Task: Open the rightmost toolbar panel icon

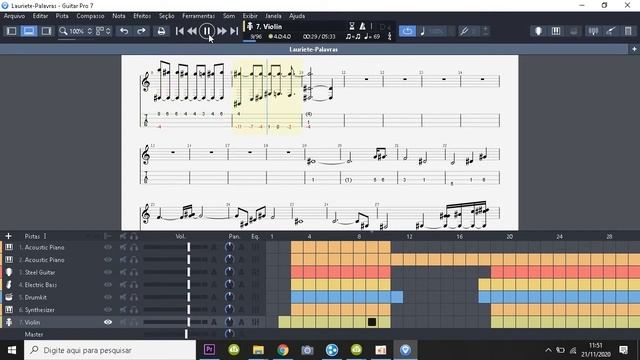Action: tap(628, 31)
